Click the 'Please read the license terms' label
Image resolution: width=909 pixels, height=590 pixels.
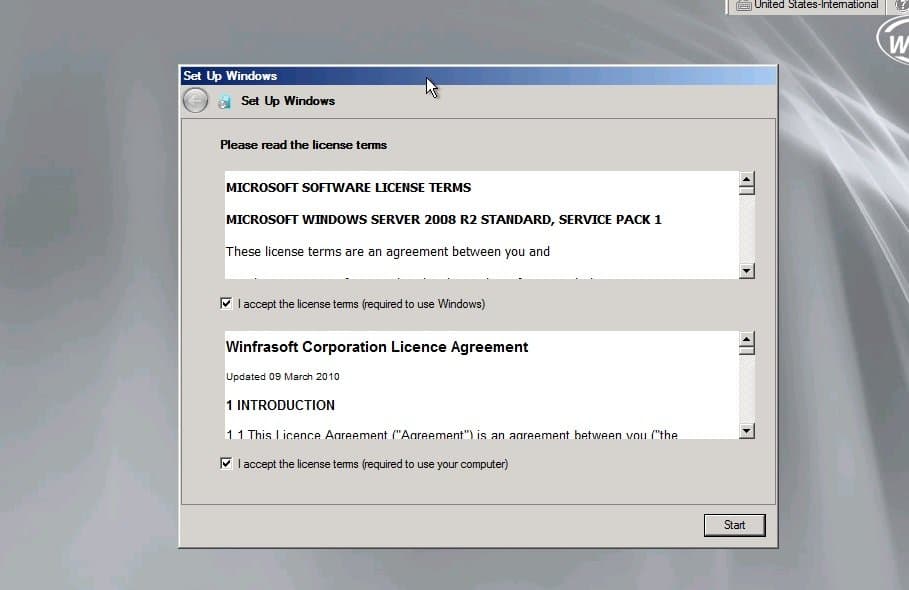point(303,145)
